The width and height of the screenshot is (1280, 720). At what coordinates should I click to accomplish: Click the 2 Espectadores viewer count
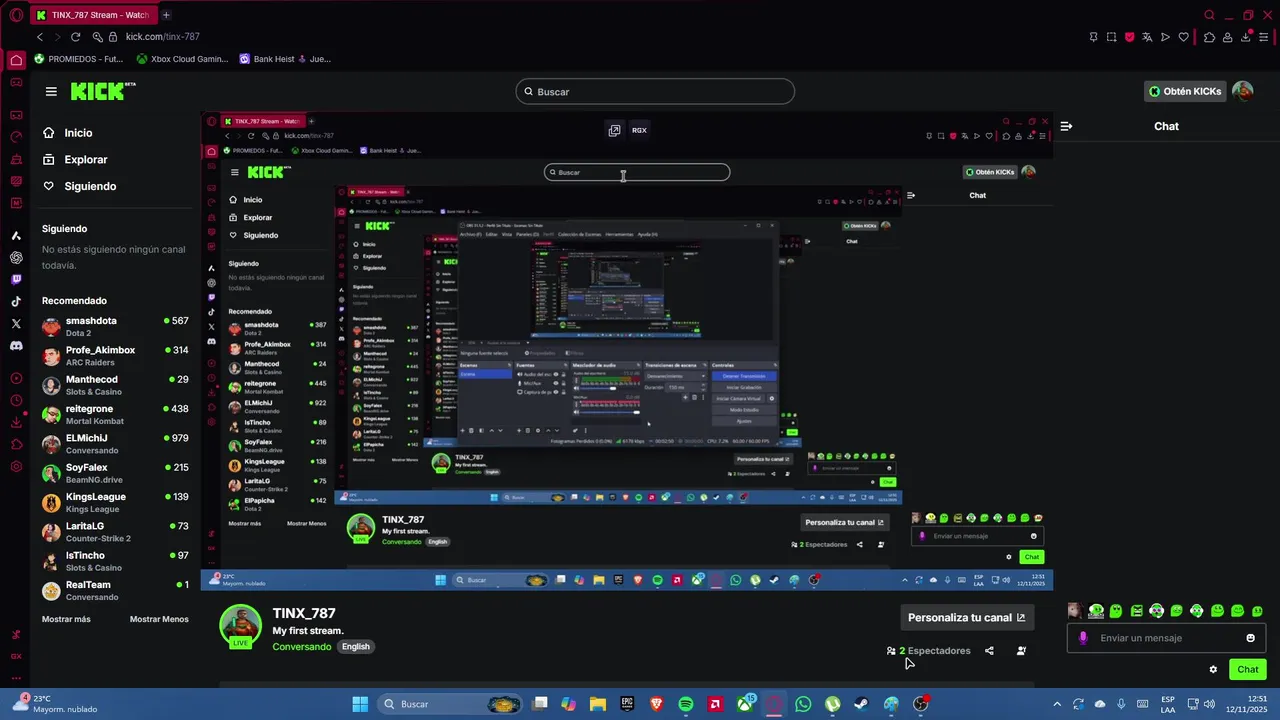tap(928, 651)
